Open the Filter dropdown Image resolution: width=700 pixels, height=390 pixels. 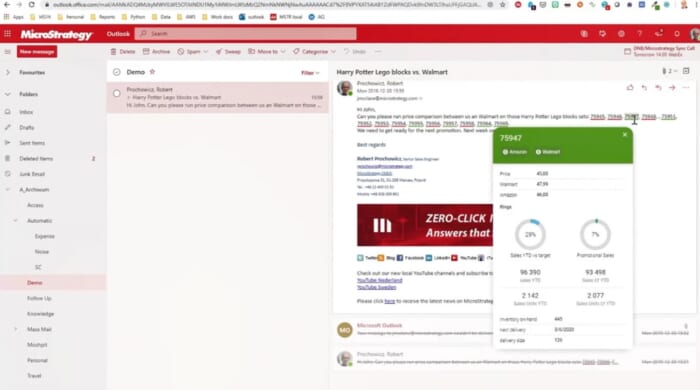[310, 73]
